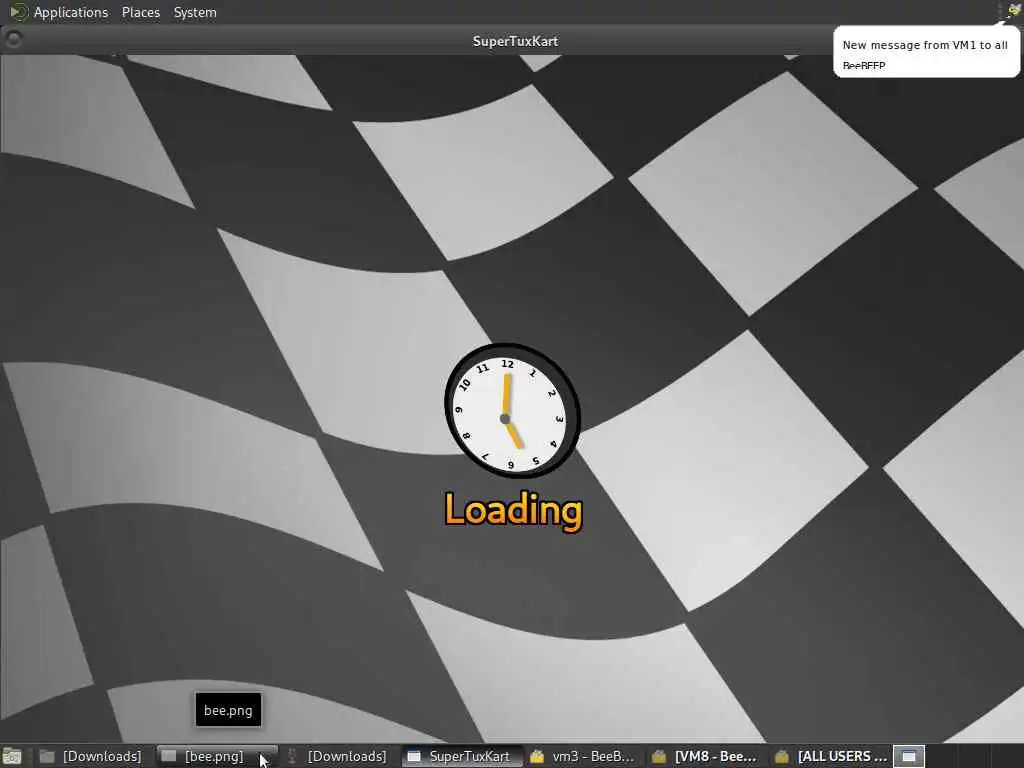Click the SuperTuxKart window title text
This screenshot has width=1024, height=768.
(515, 40)
